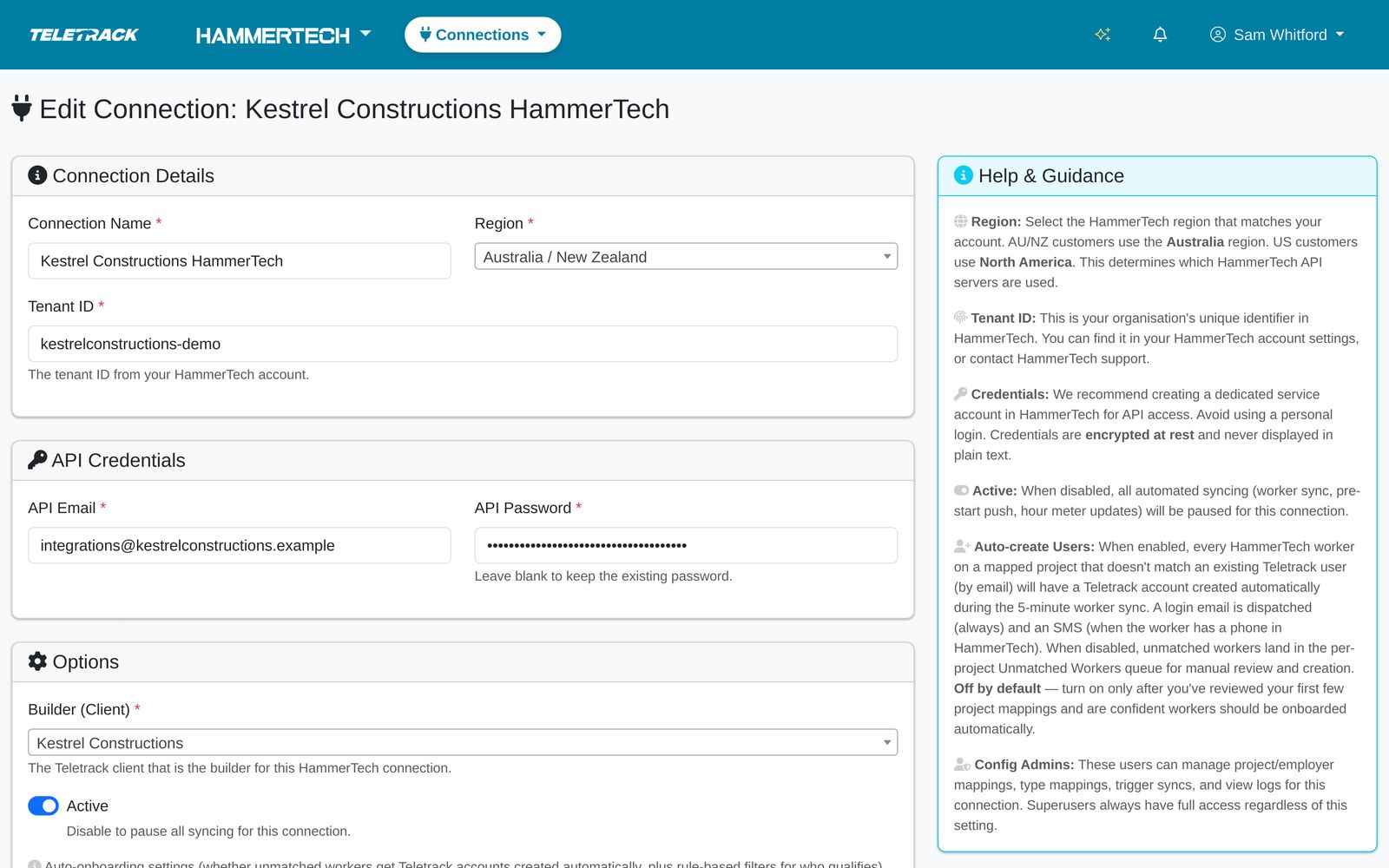Click the Options gear icon

click(37, 661)
